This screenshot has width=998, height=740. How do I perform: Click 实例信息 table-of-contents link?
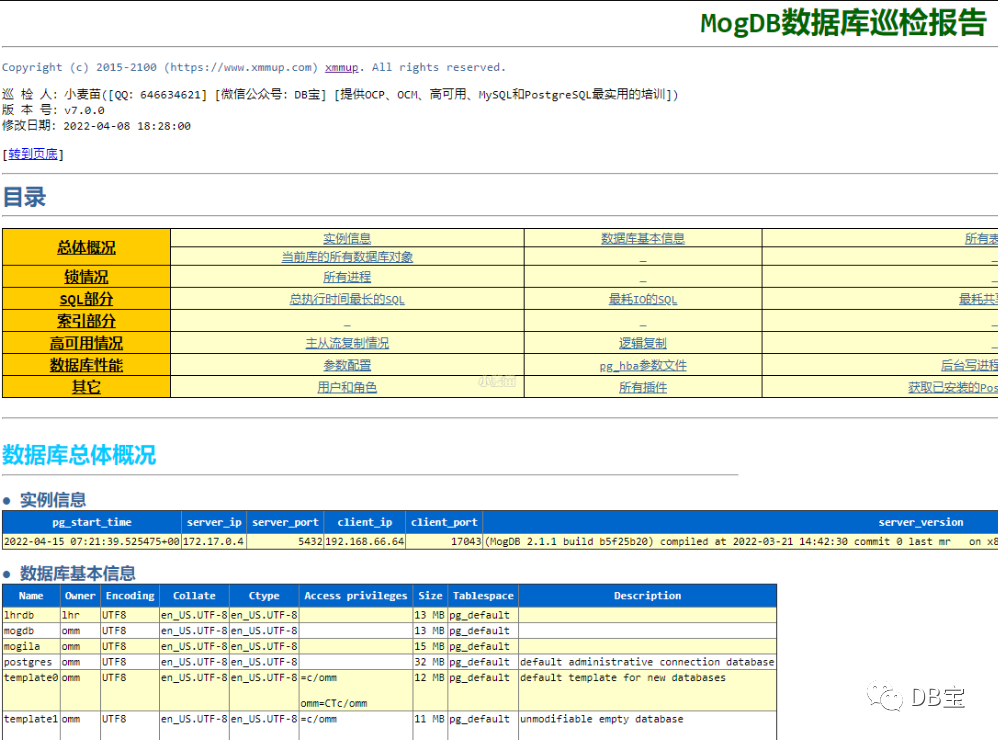347,239
